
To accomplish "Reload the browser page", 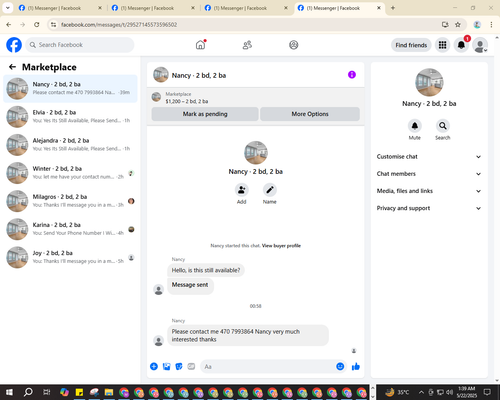I will click(x=37, y=25).
